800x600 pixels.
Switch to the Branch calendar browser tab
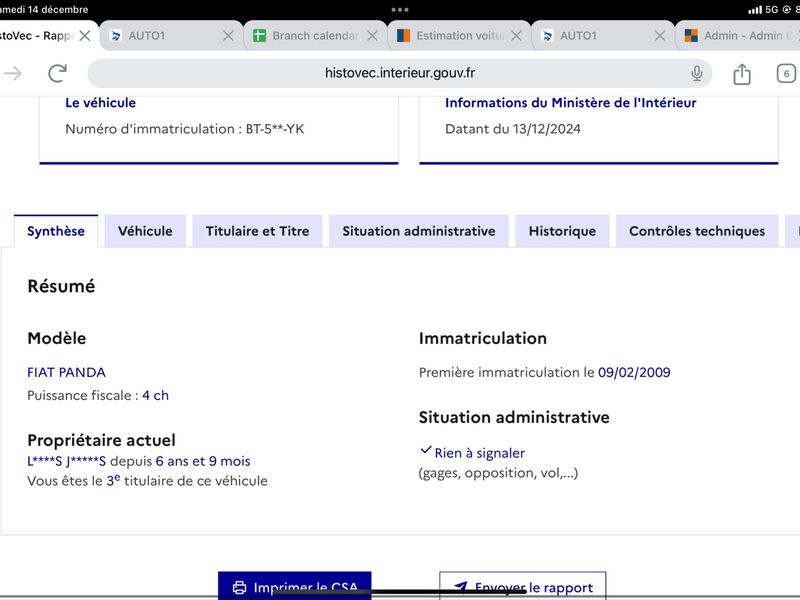point(315,36)
